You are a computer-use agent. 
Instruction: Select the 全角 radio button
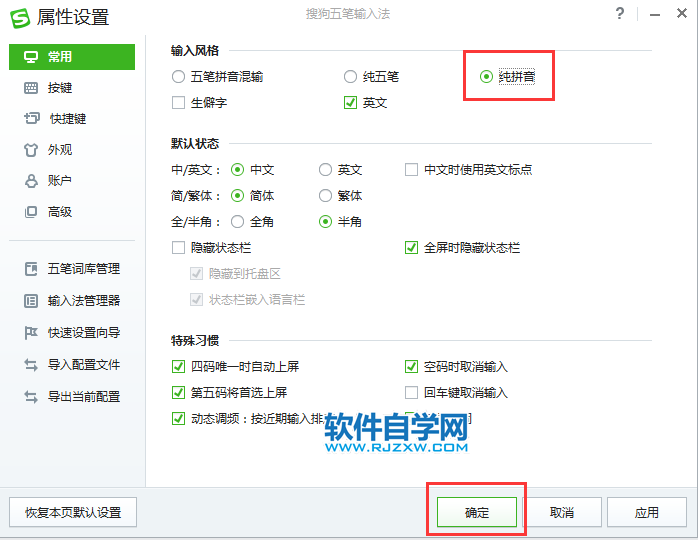[x=237, y=221]
